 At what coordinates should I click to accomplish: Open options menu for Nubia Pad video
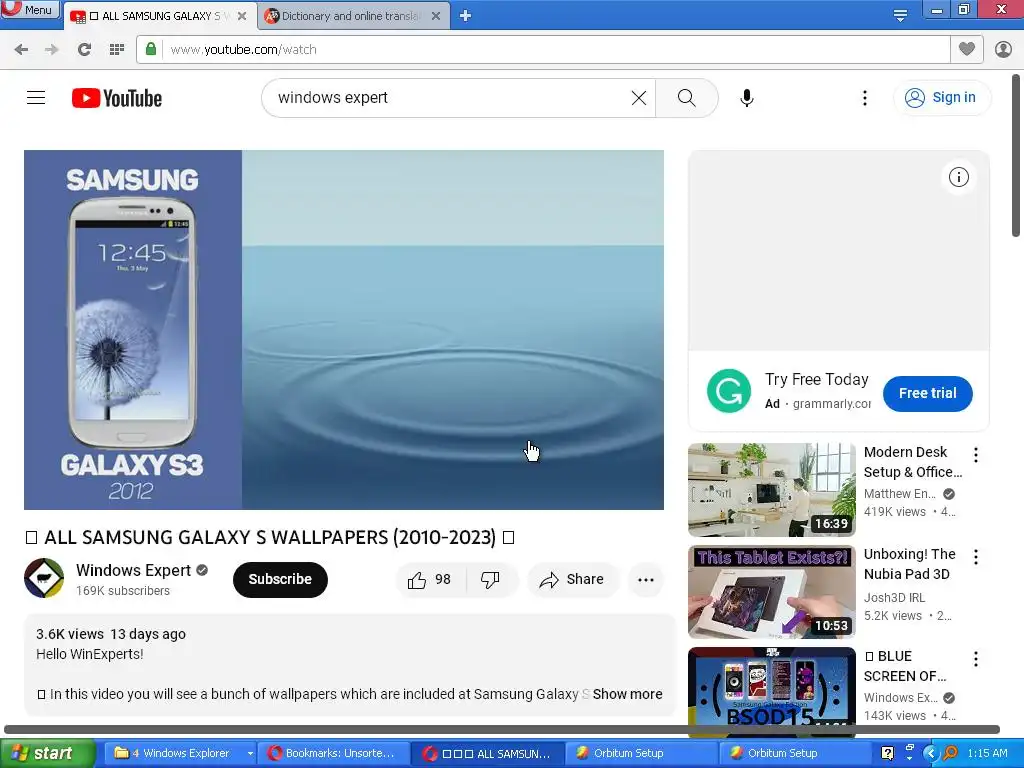[976, 557]
